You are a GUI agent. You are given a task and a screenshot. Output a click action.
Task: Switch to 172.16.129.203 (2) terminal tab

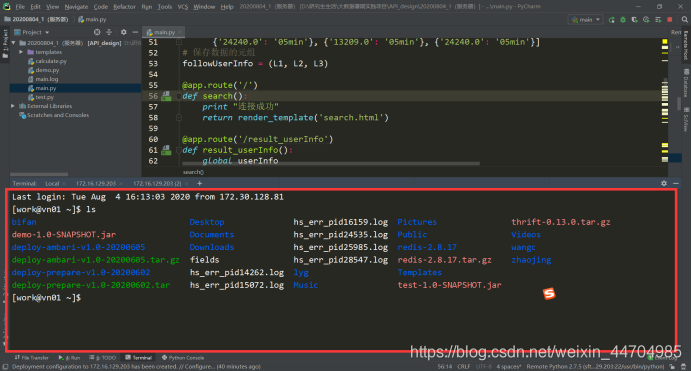157,184
